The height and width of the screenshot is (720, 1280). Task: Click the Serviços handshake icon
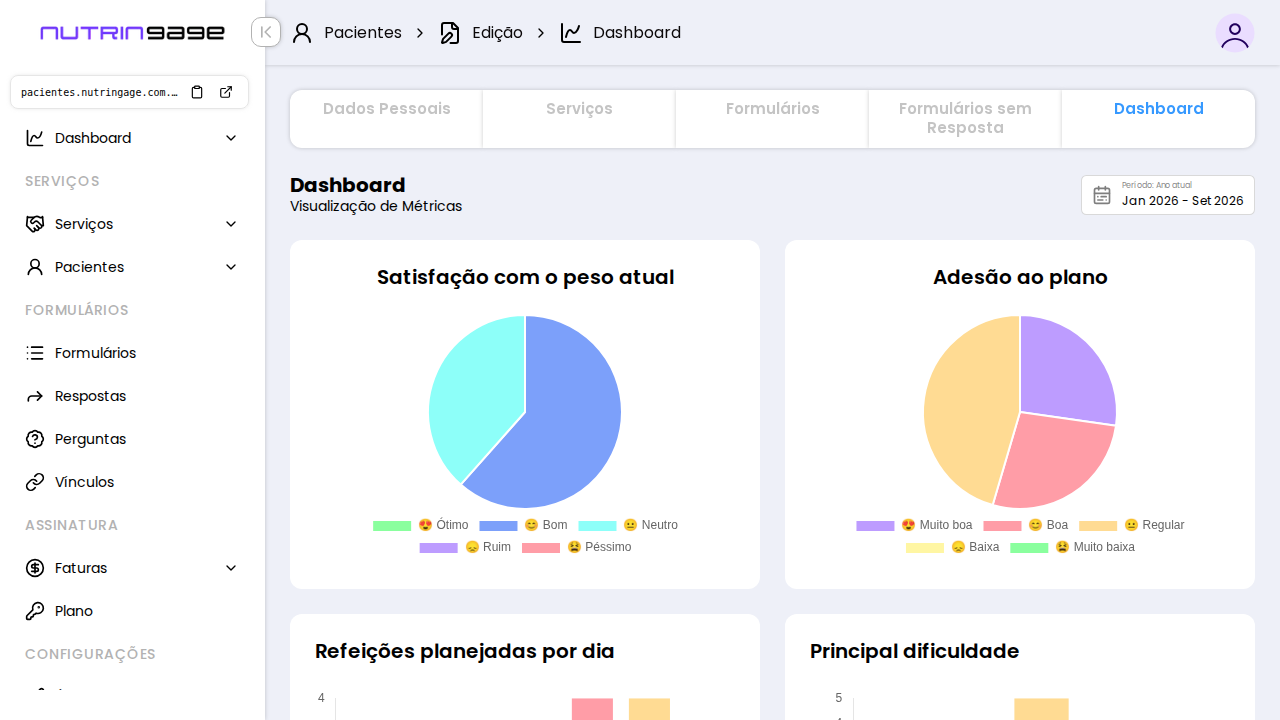pyautogui.click(x=35, y=224)
